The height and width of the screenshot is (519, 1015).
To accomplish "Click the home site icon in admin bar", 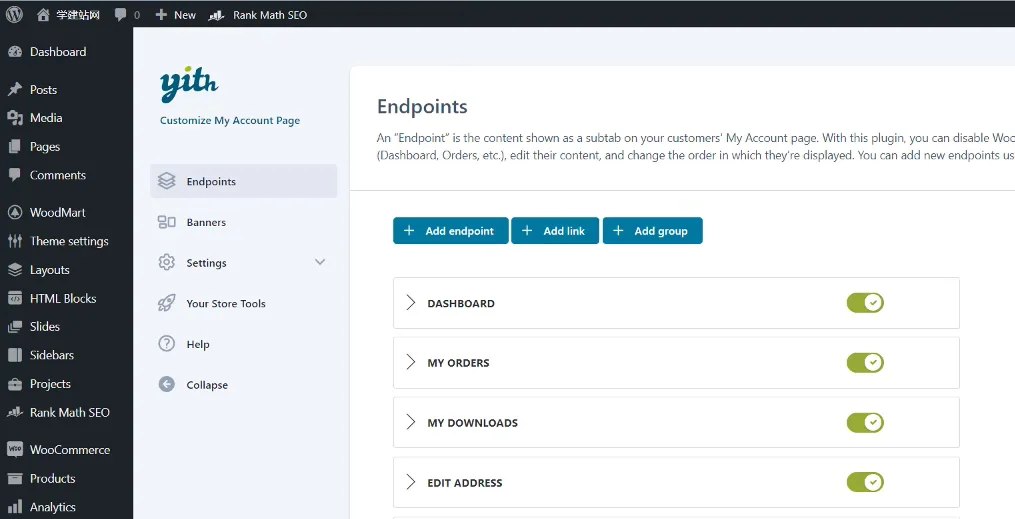I will pos(43,15).
